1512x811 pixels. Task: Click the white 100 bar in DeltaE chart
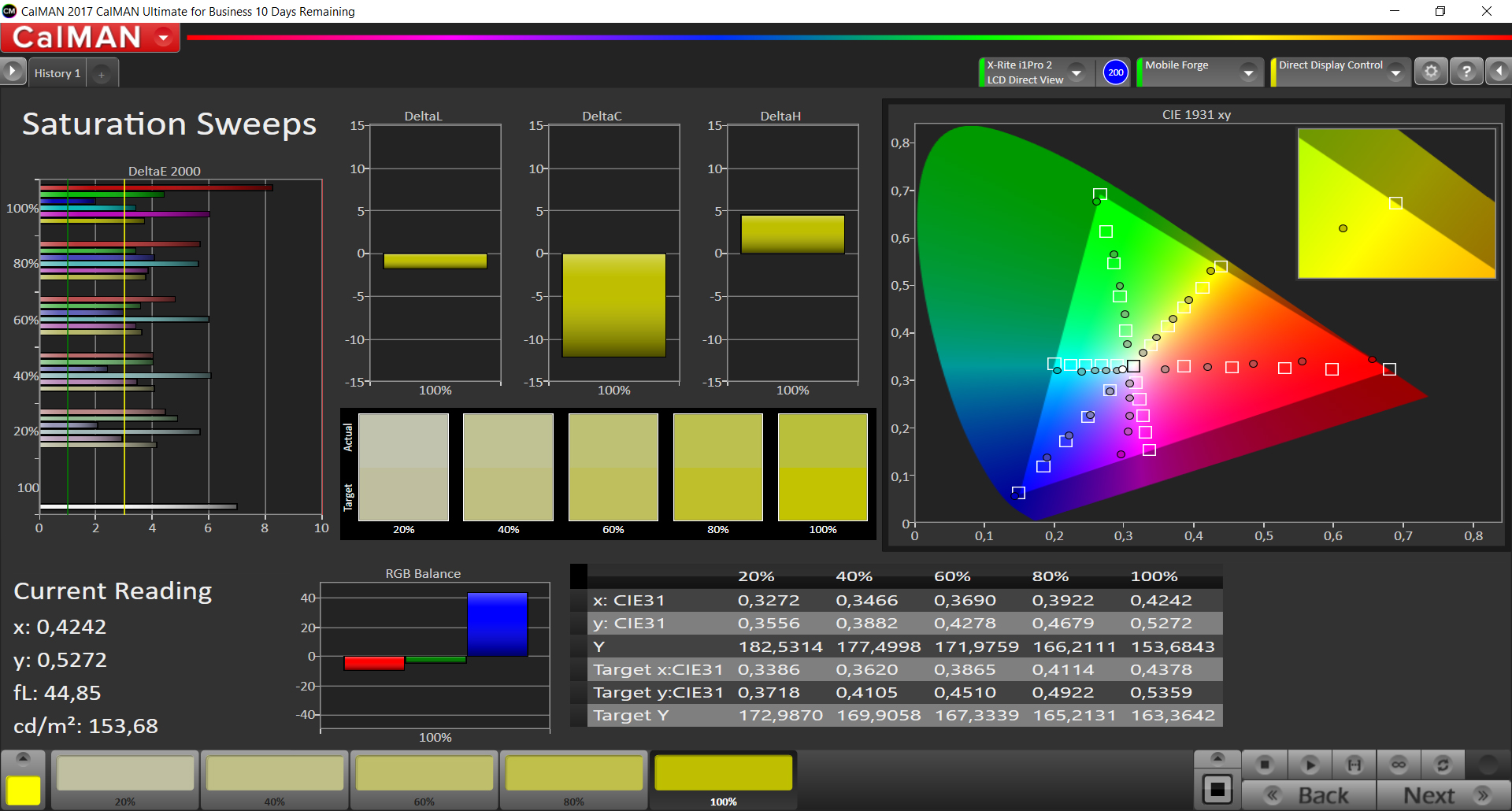(x=138, y=506)
